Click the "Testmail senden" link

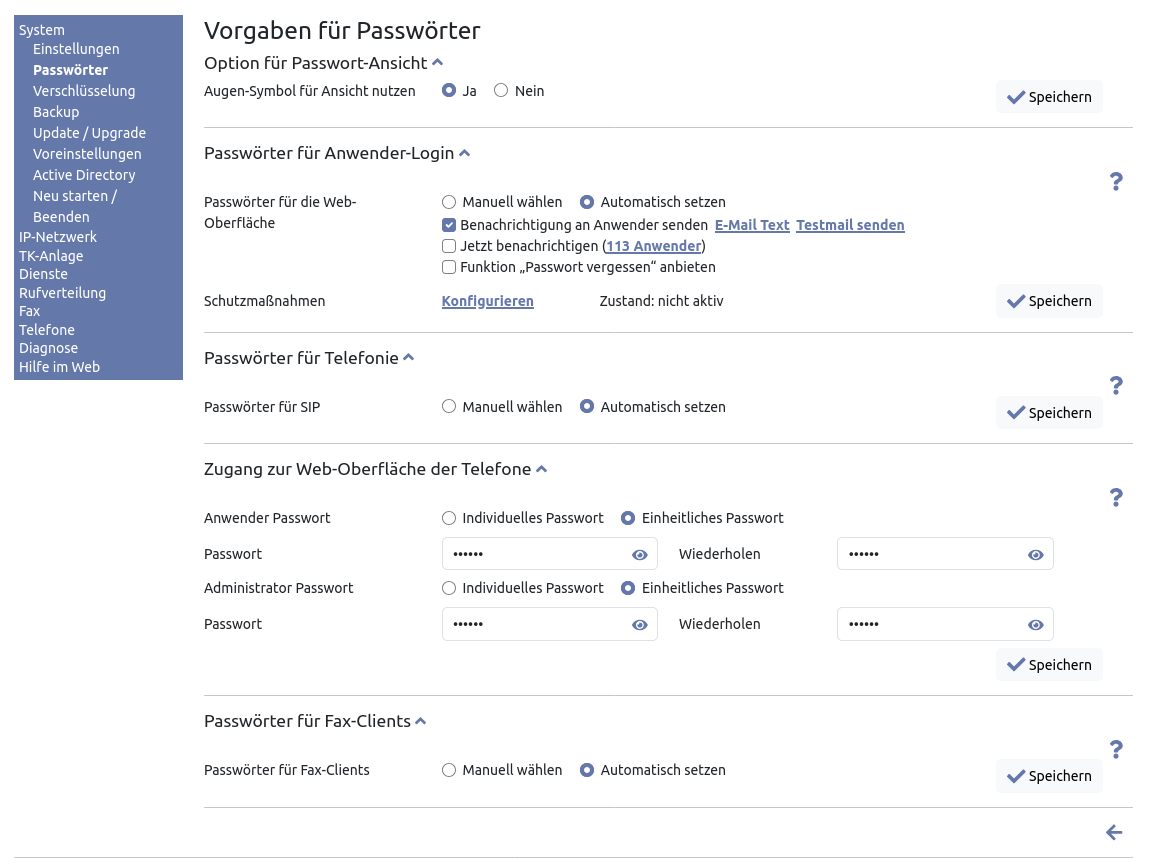850,225
